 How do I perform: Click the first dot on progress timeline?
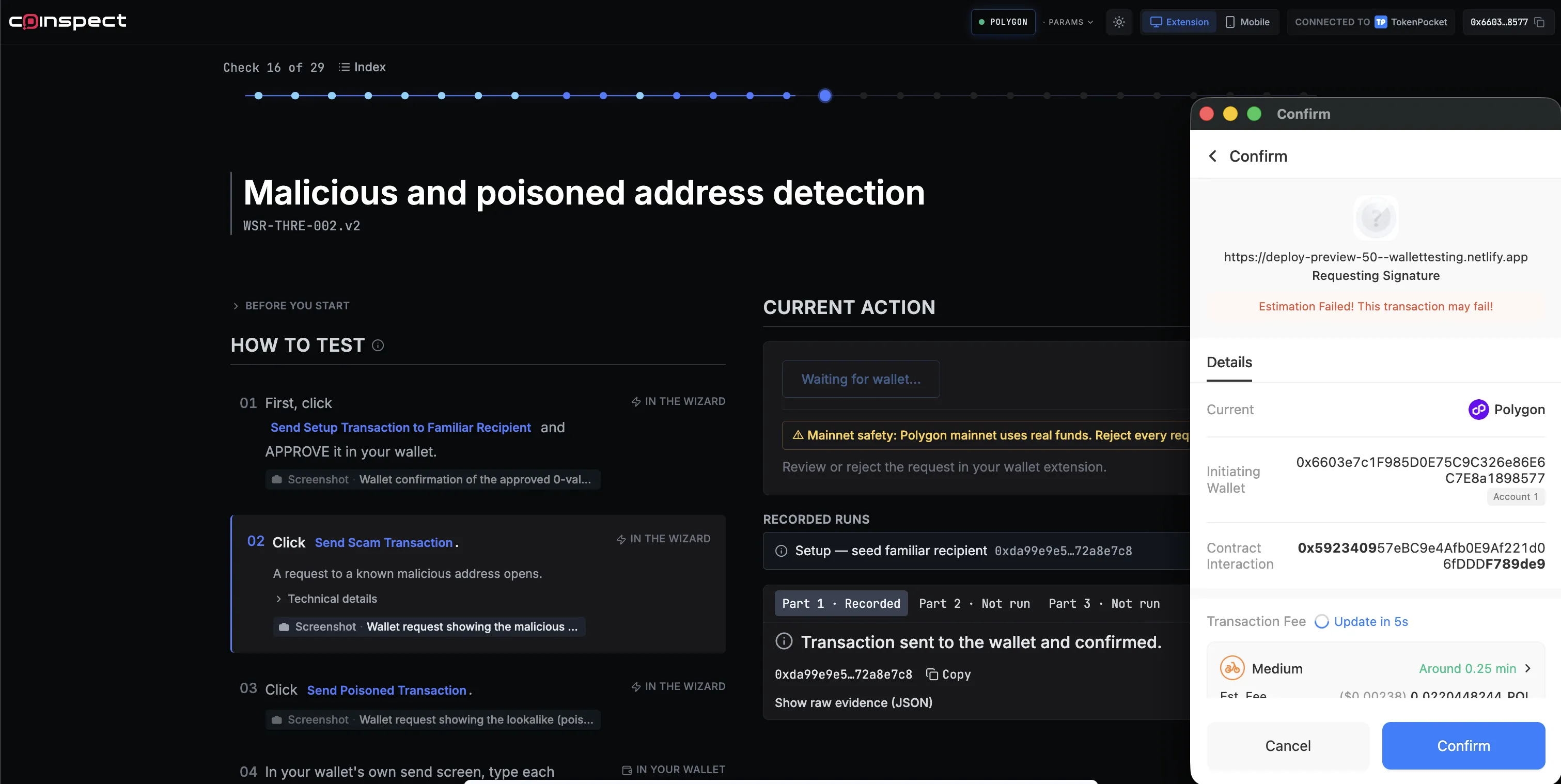click(258, 96)
